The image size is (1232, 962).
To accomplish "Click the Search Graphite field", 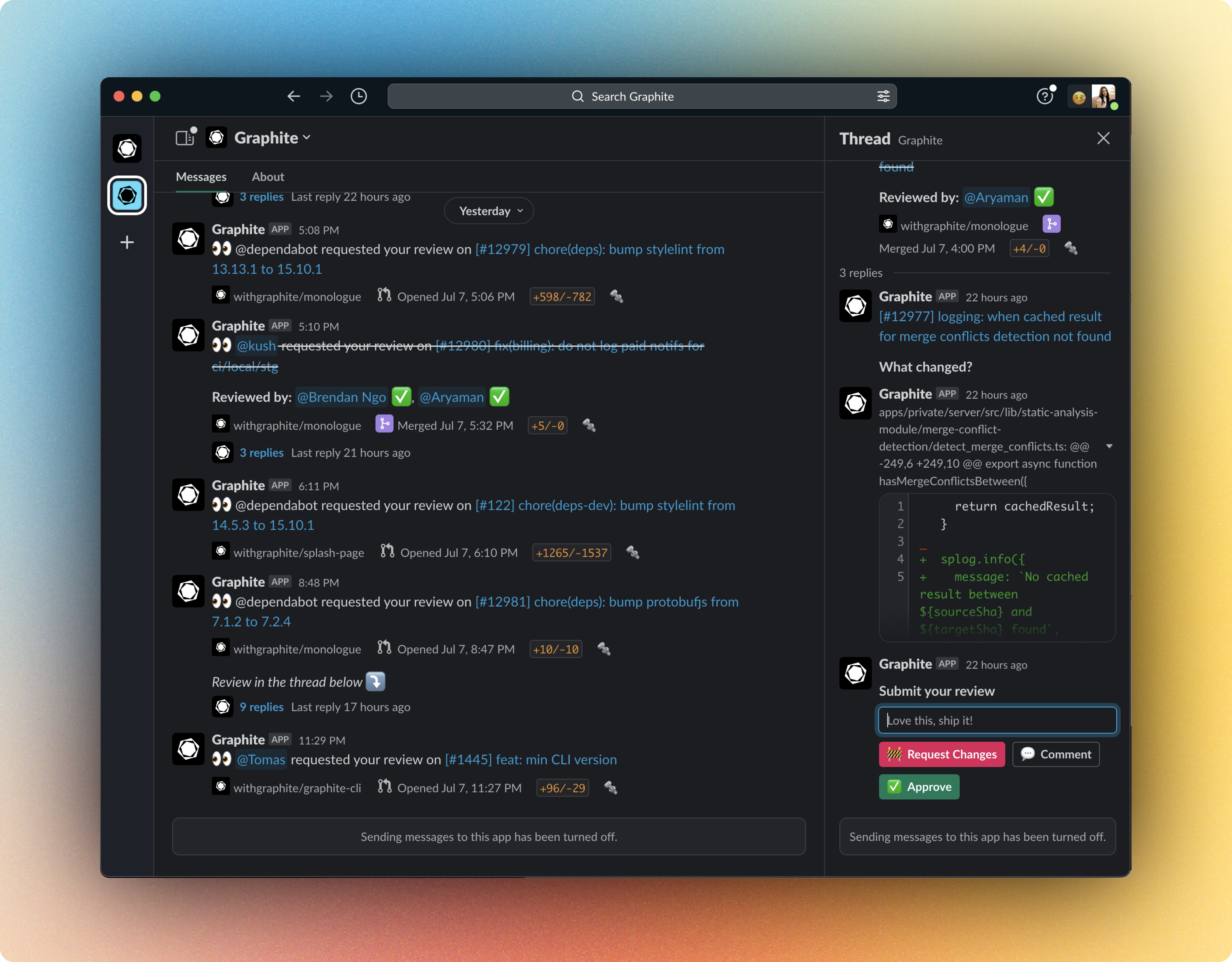I will pyautogui.click(x=642, y=96).
